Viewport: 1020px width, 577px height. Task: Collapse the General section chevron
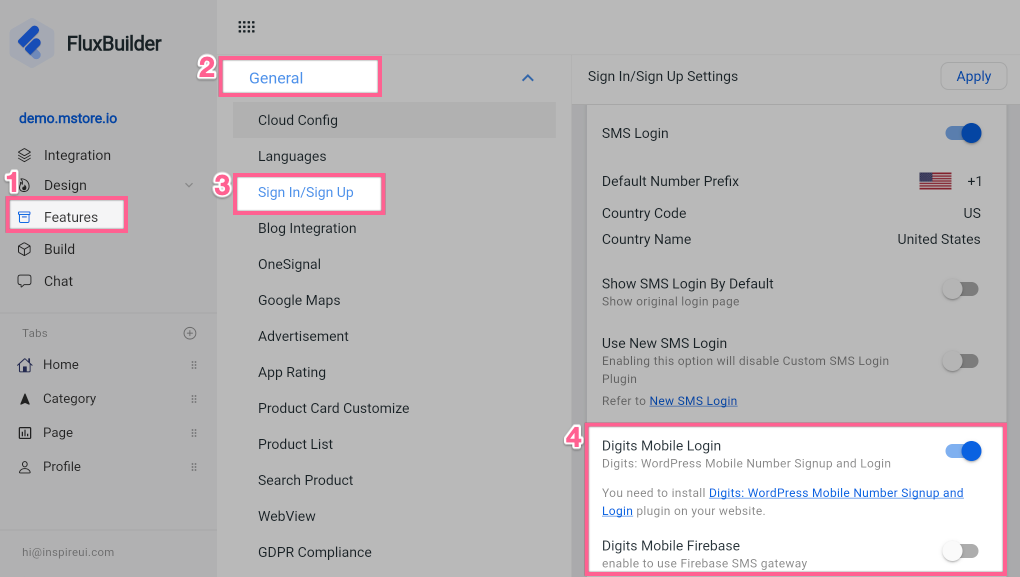[x=528, y=78]
